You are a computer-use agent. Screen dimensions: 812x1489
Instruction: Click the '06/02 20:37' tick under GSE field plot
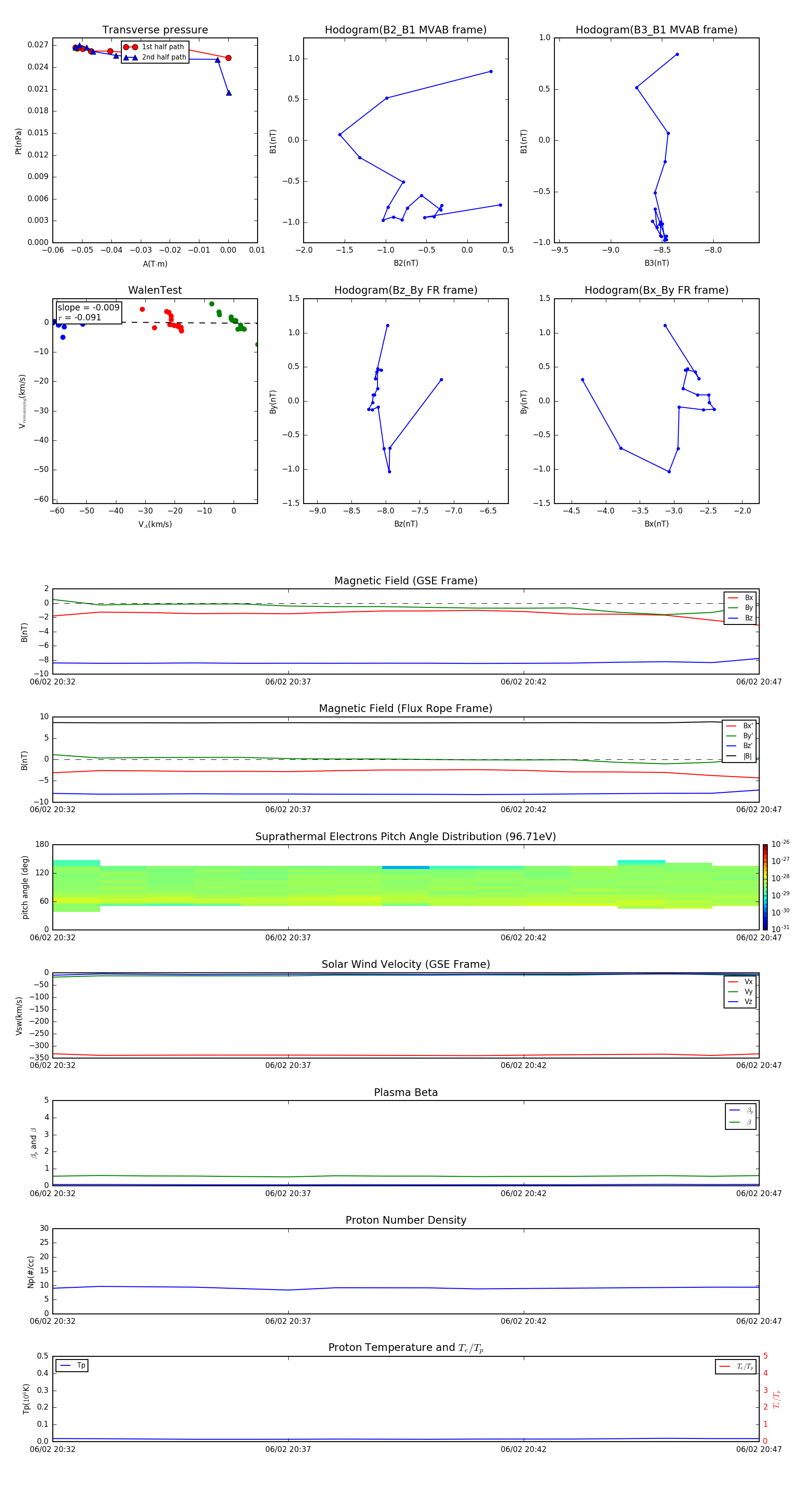288,682
